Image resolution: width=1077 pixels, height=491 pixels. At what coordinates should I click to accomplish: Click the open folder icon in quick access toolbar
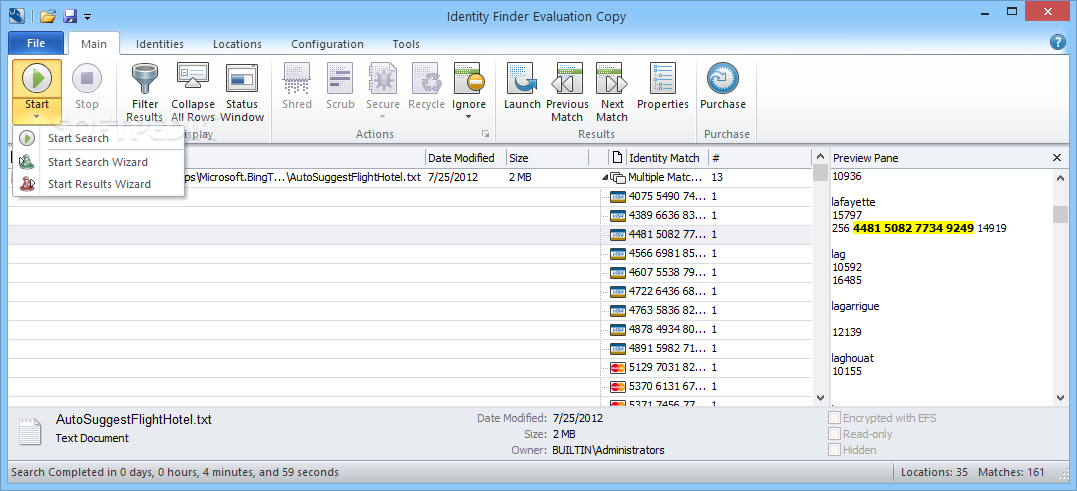coord(47,15)
